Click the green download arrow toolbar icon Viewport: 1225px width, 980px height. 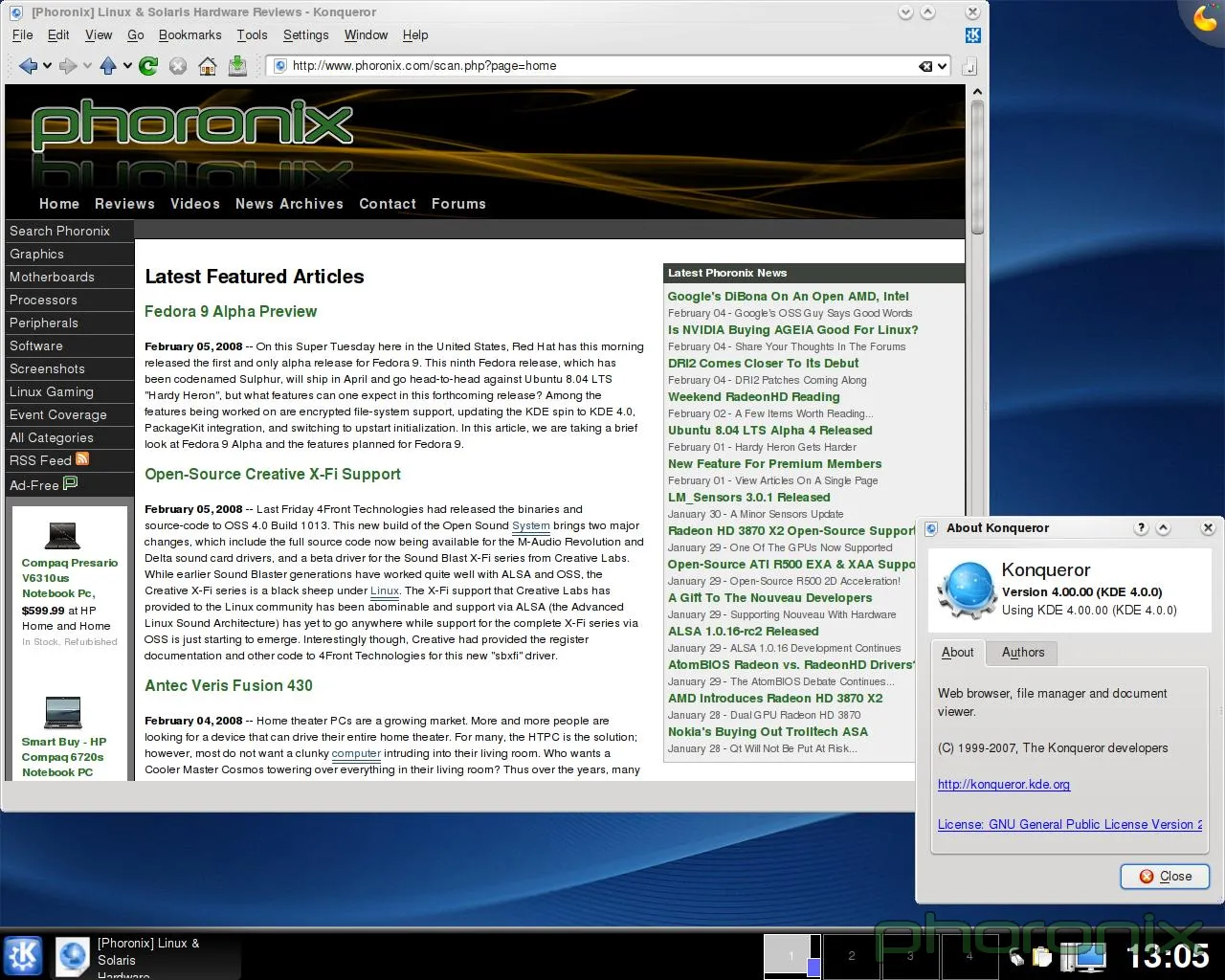pyautogui.click(x=237, y=66)
